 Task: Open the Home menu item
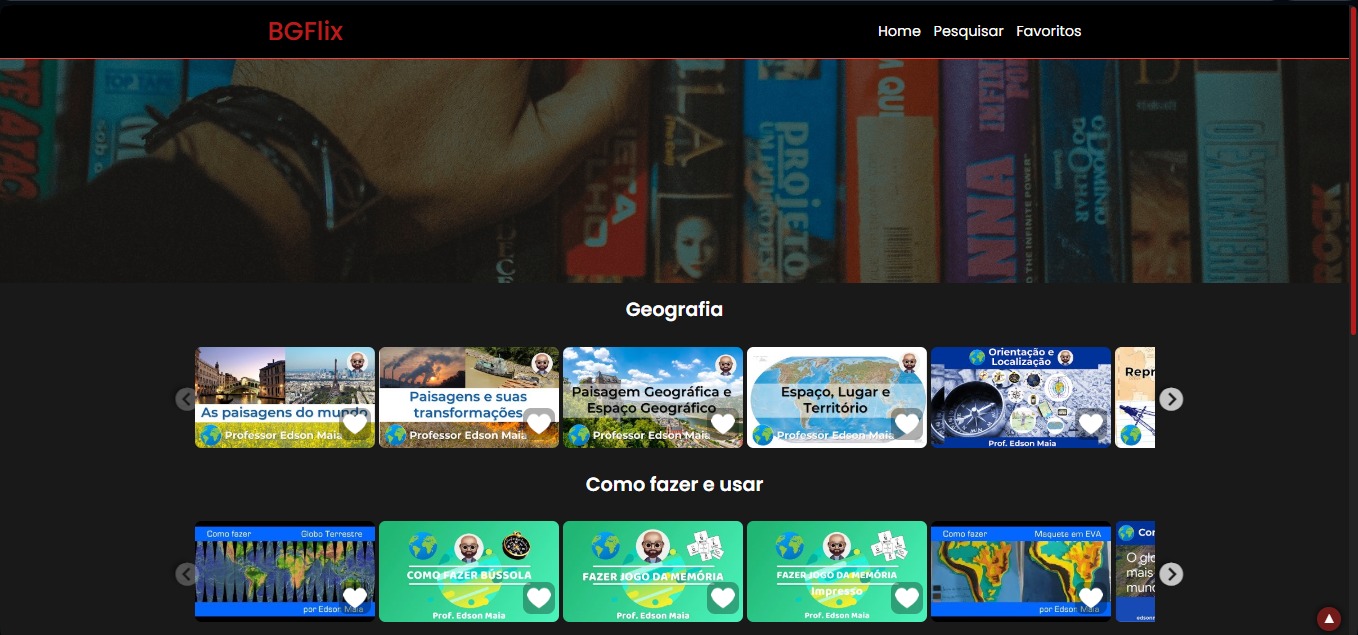pos(899,31)
